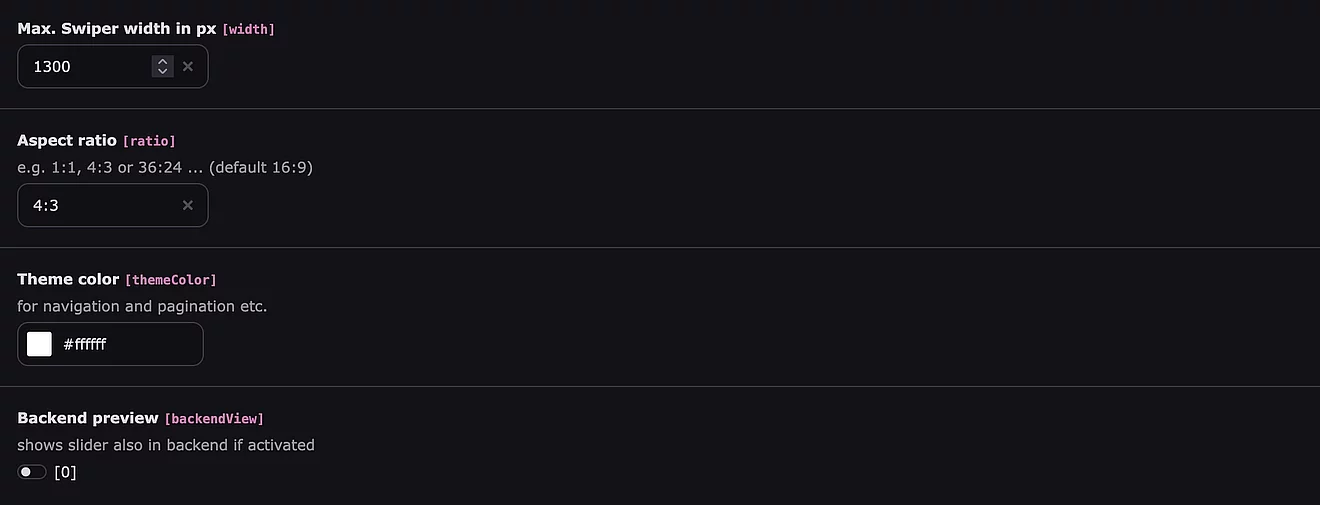Click the "Theme color" heading label

click(68, 279)
